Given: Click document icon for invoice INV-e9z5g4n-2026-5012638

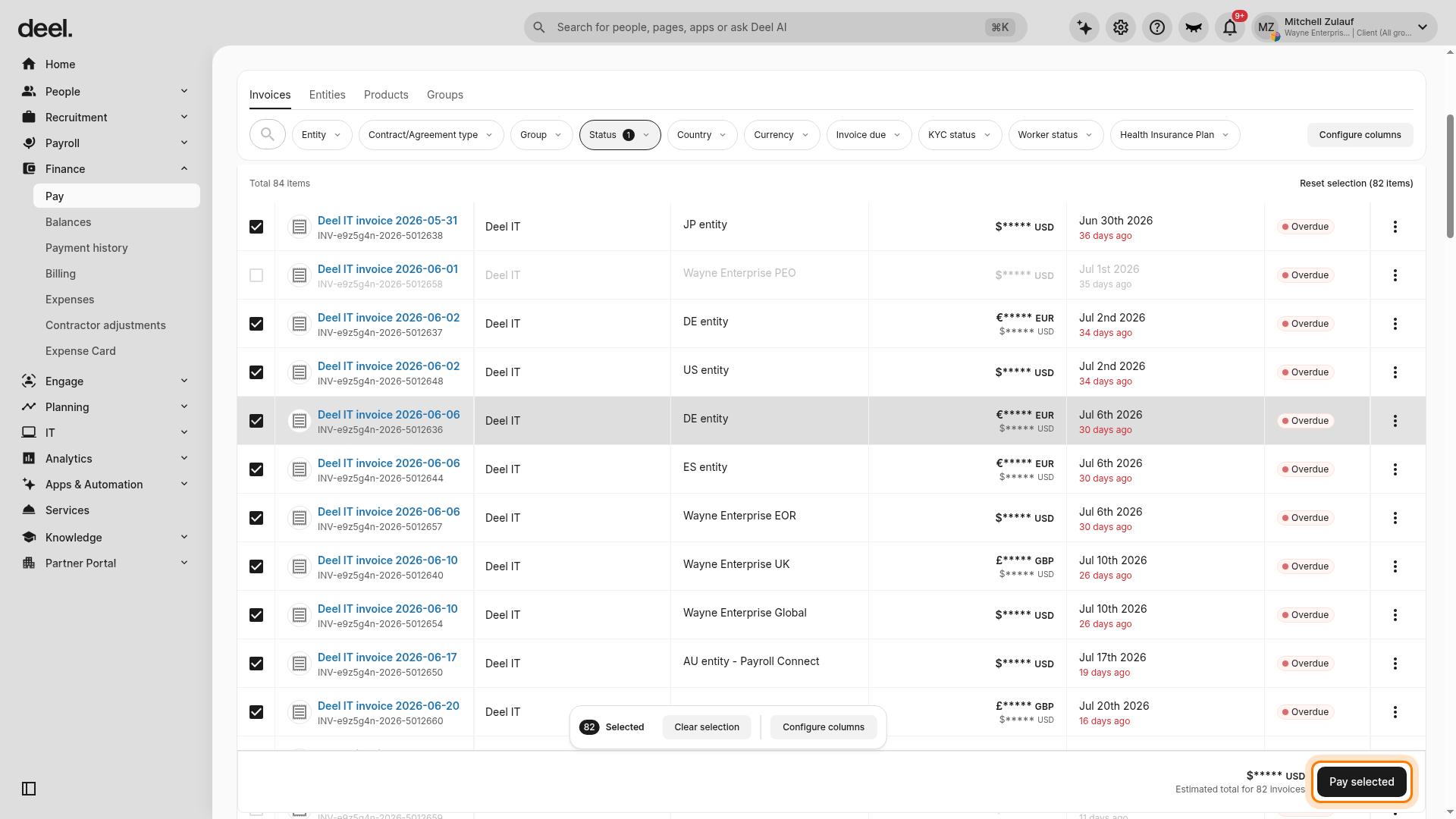Looking at the screenshot, I should [300, 227].
